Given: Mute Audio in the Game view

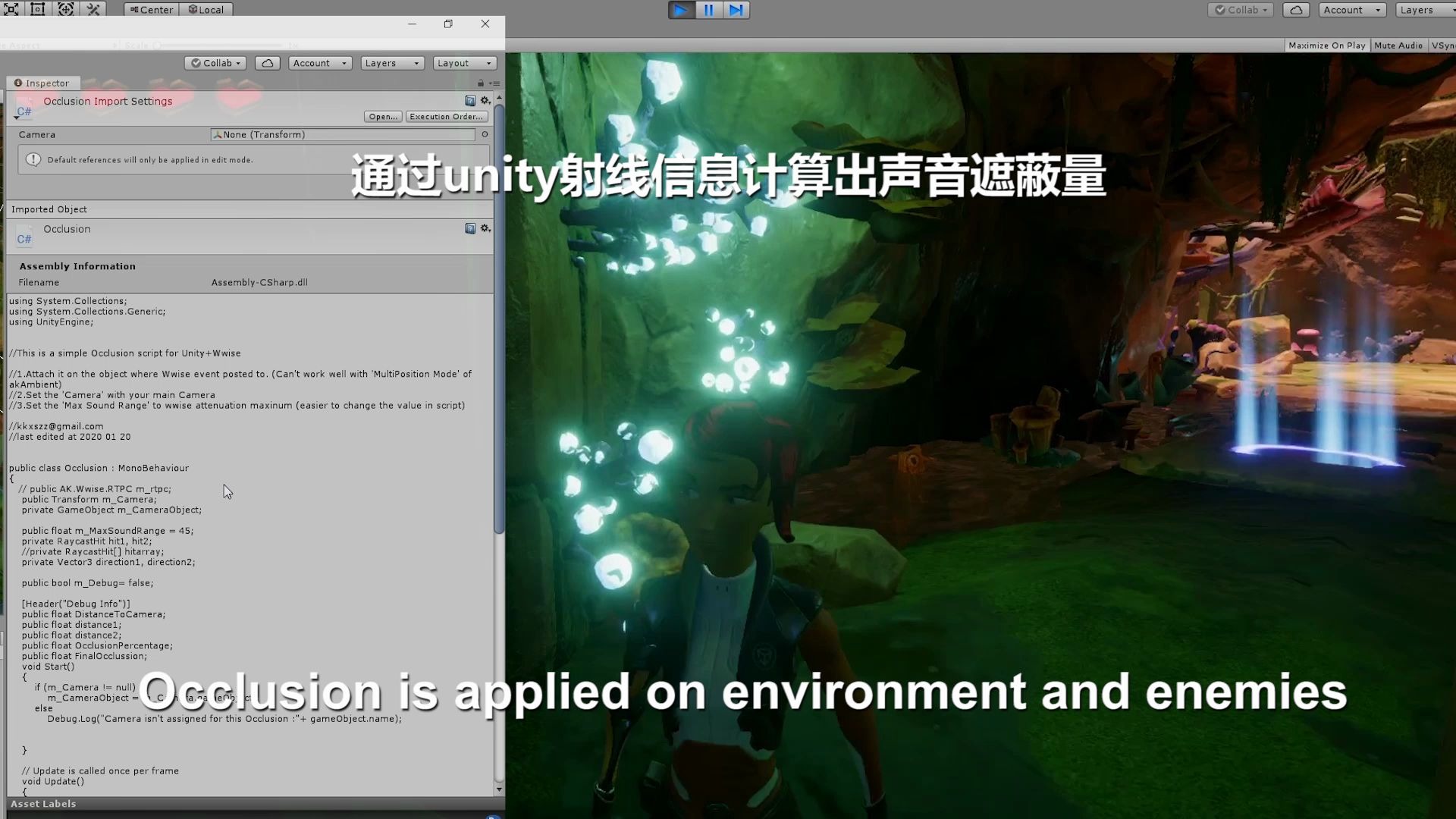Looking at the screenshot, I should (x=1398, y=45).
